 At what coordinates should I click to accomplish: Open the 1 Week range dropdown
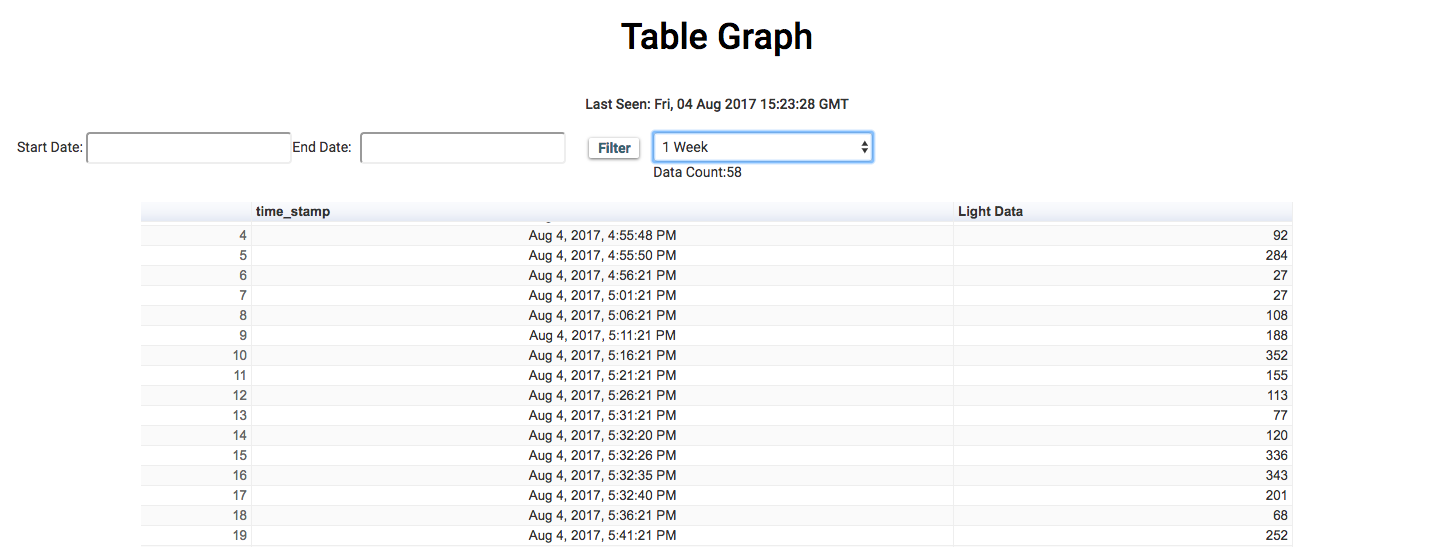click(x=763, y=147)
